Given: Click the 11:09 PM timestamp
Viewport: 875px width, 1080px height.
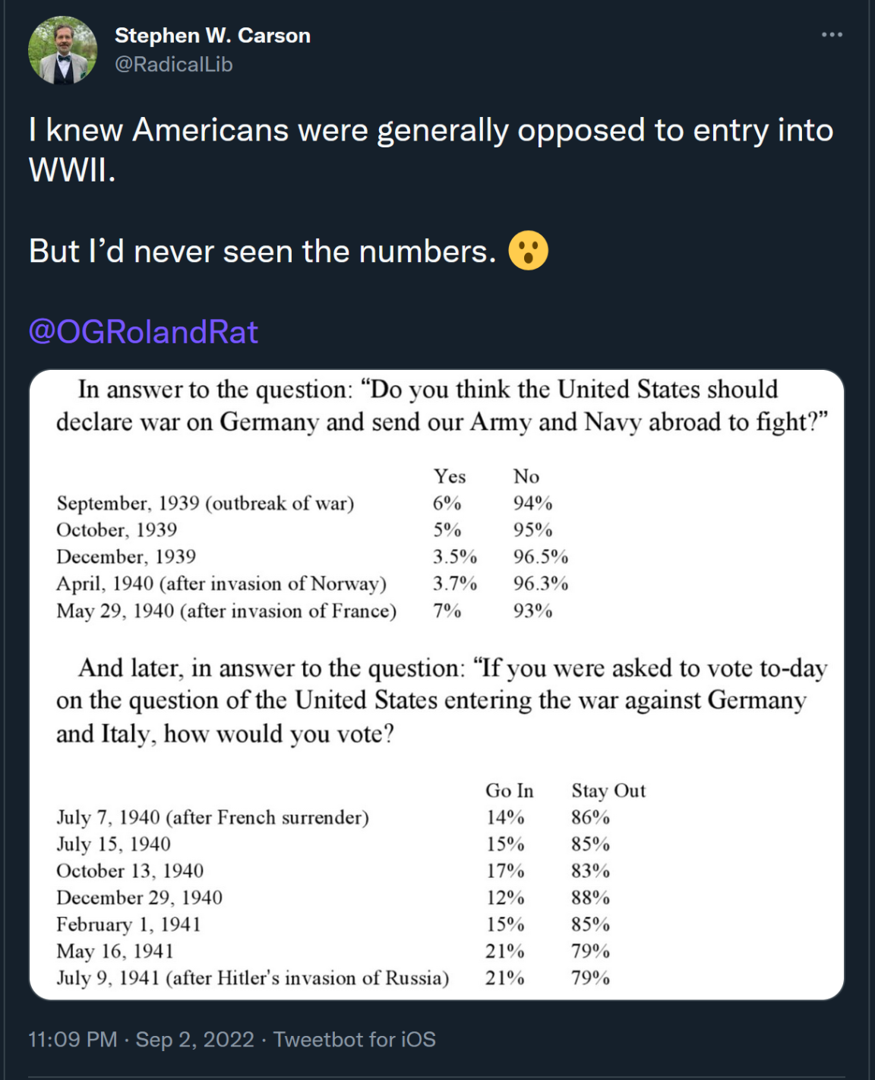Looking at the screenshot, I should click(x=72, y=1039).
